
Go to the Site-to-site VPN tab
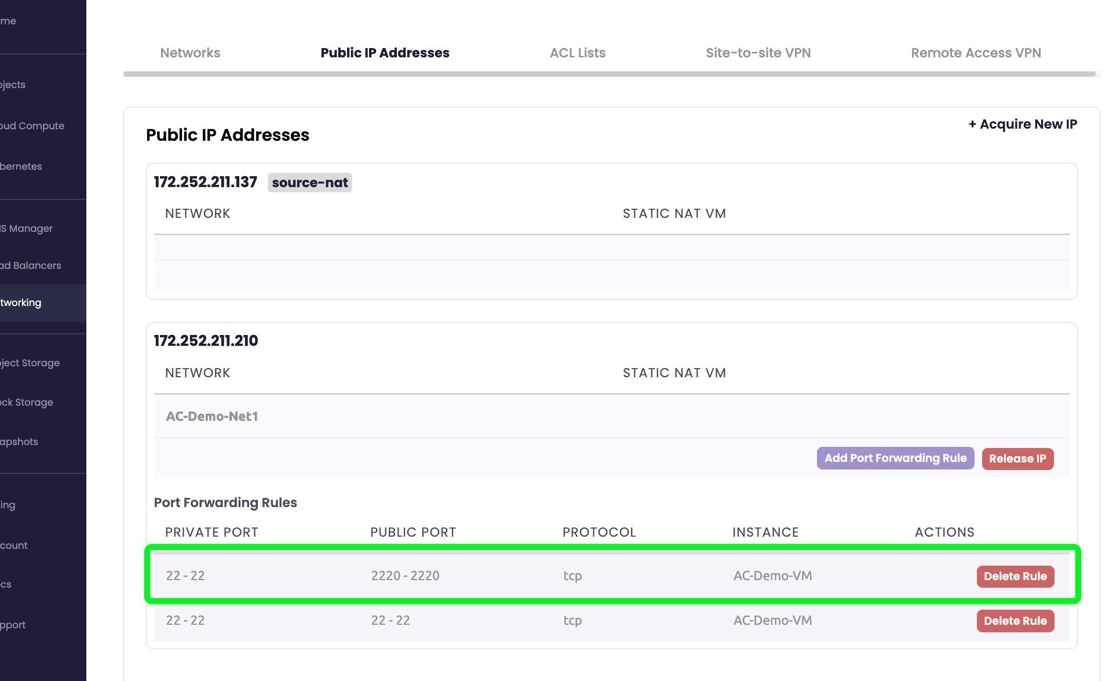[758, 53]
